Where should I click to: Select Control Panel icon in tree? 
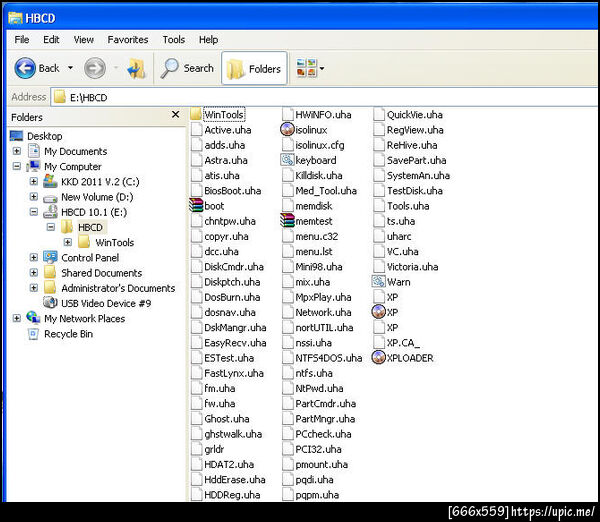50,257
